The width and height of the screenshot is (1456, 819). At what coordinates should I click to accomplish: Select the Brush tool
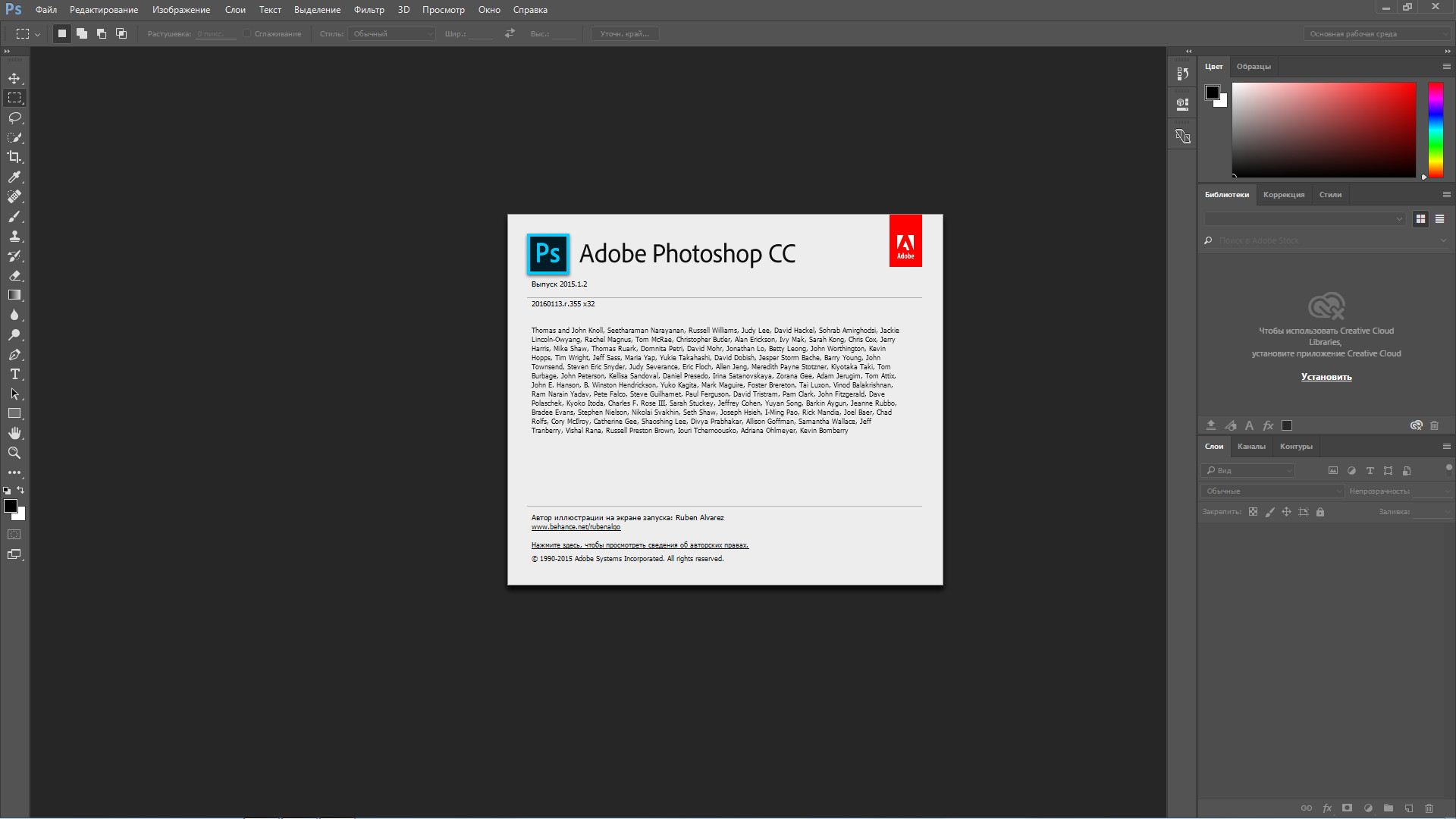click(x=14, y=216)
